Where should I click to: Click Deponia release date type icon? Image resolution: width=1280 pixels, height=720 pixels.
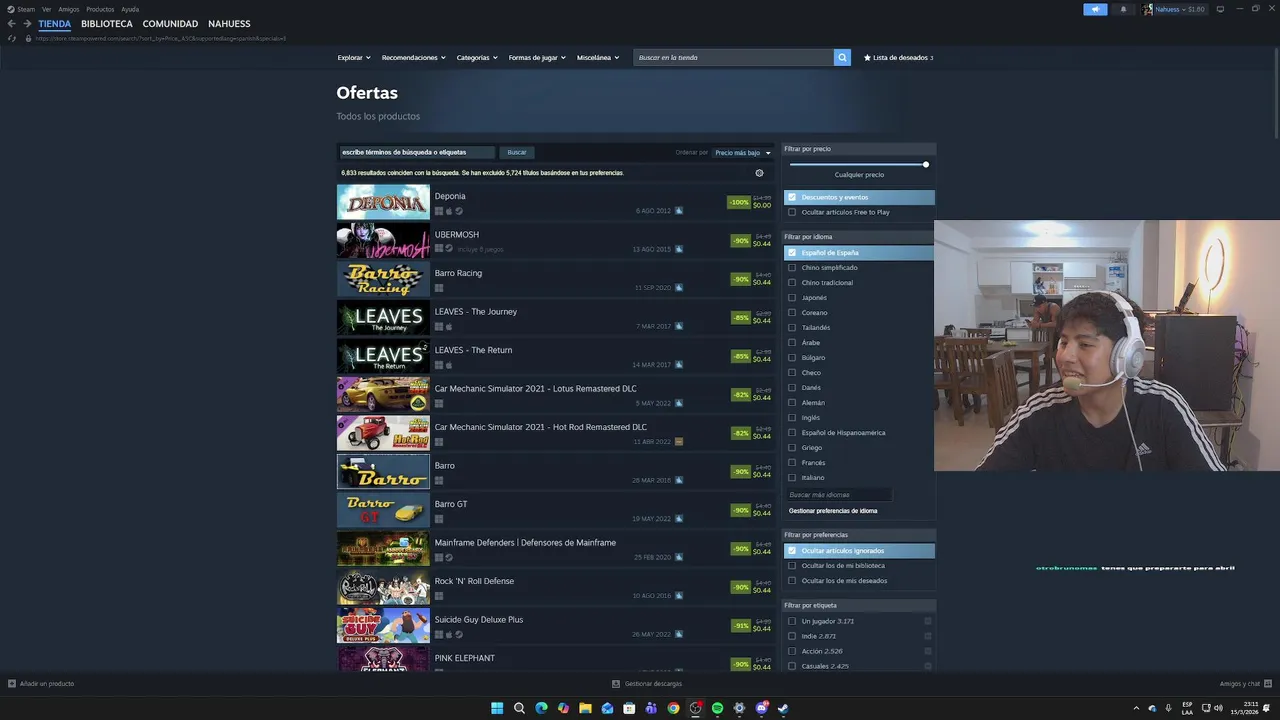[x=679, y=211]
